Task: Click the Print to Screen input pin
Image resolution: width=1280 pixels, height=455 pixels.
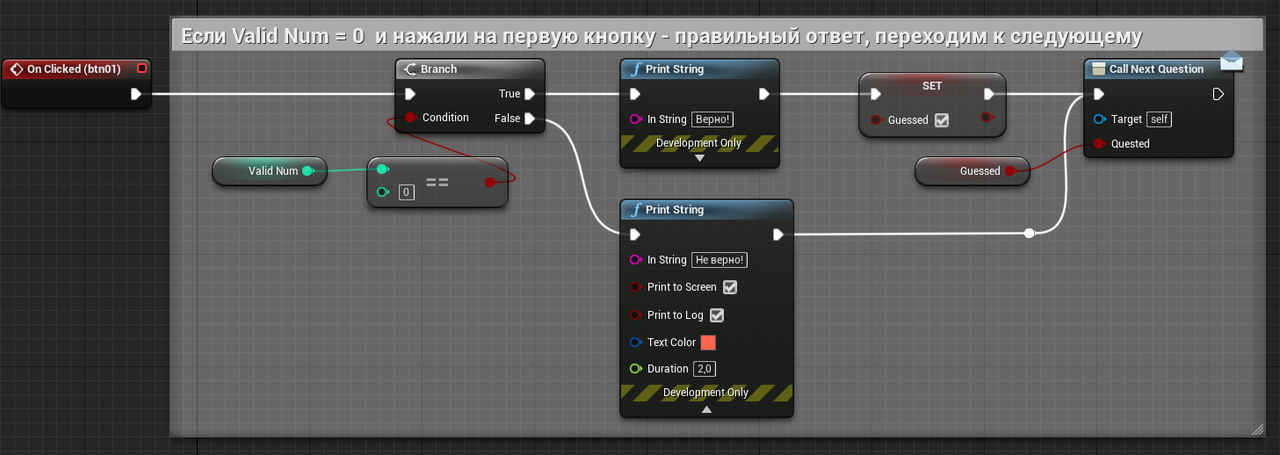Action: 634,287
